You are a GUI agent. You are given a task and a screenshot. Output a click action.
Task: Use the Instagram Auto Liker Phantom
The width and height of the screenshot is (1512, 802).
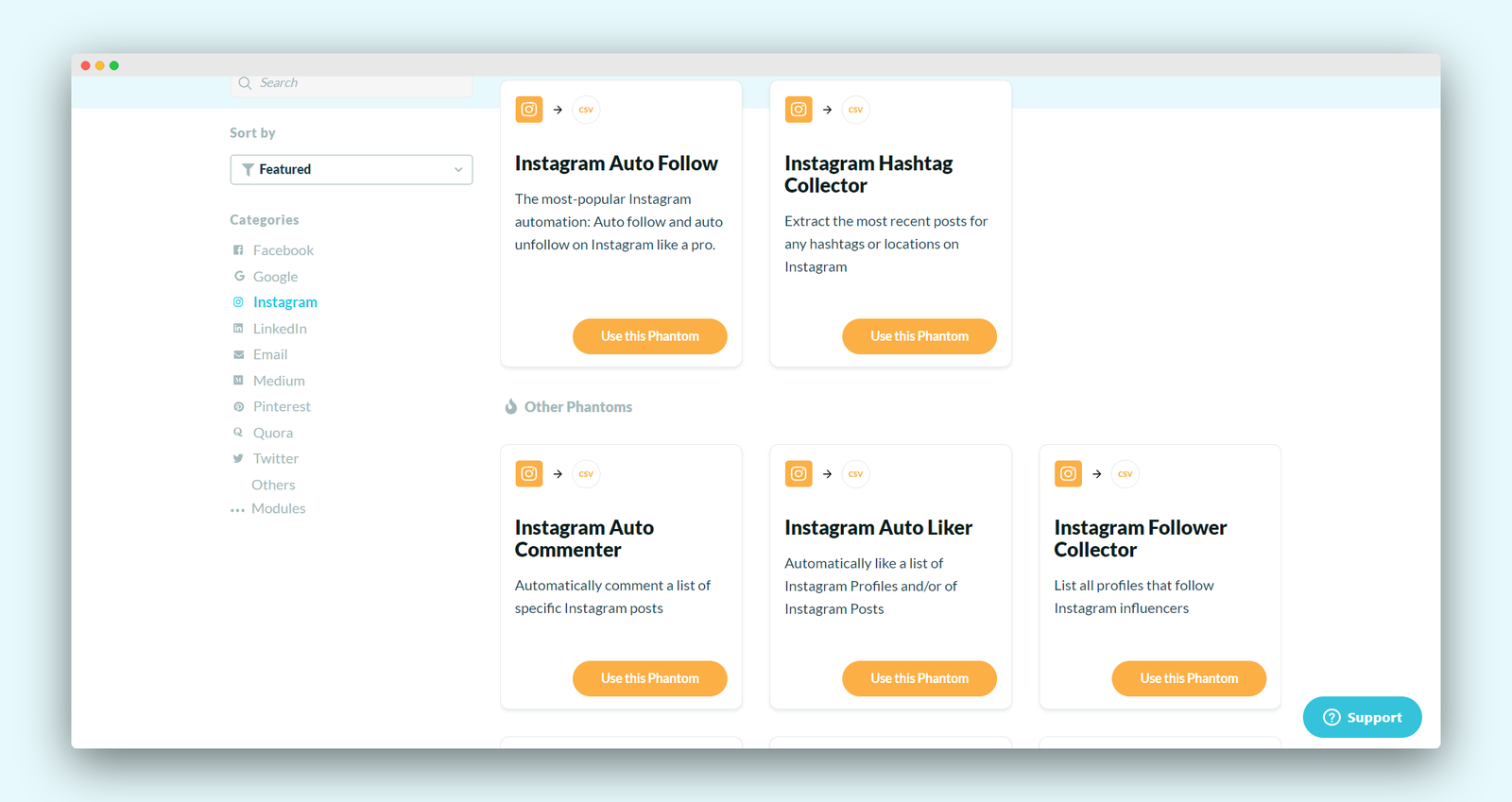[919, 678]
